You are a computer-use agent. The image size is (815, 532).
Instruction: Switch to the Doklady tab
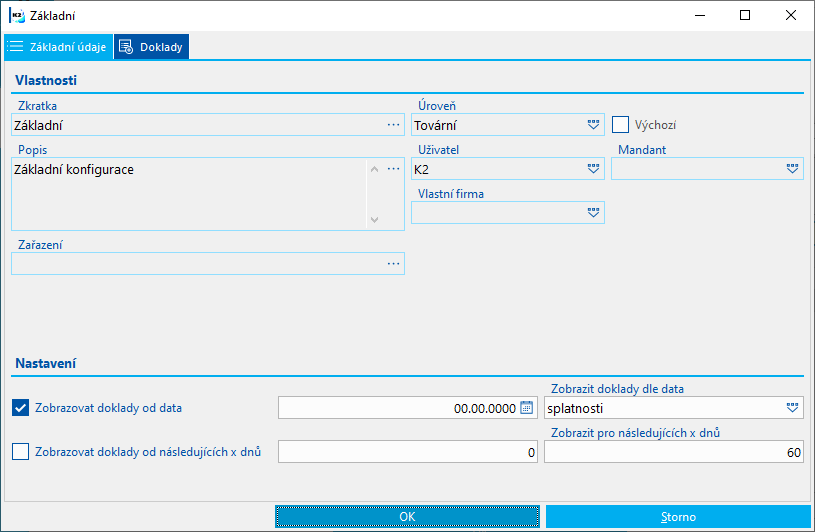click(151, 47)
